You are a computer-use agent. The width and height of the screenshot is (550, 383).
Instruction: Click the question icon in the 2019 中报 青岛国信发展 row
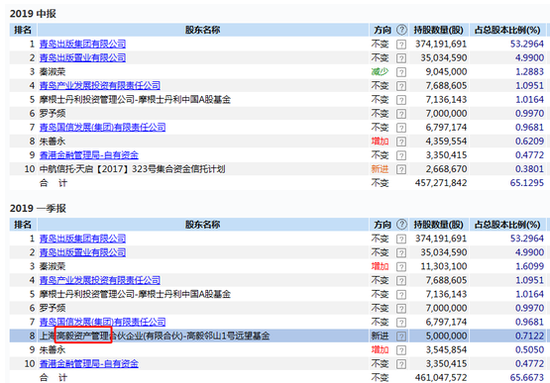(x=401, y=128)
